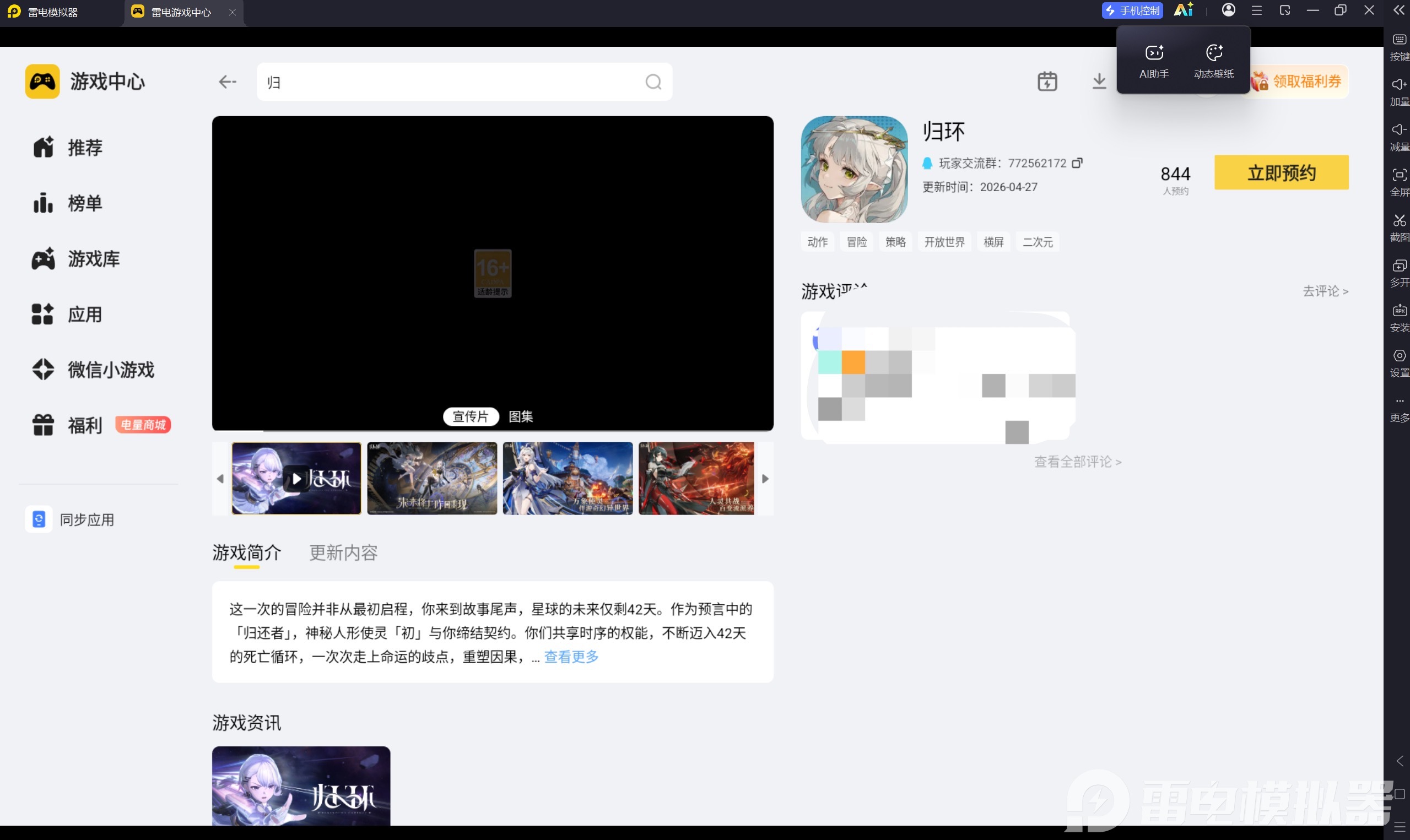Open the 动态壁纸 option
The height and width of the screenshot is (840, 1410).
coord(1214,61)
